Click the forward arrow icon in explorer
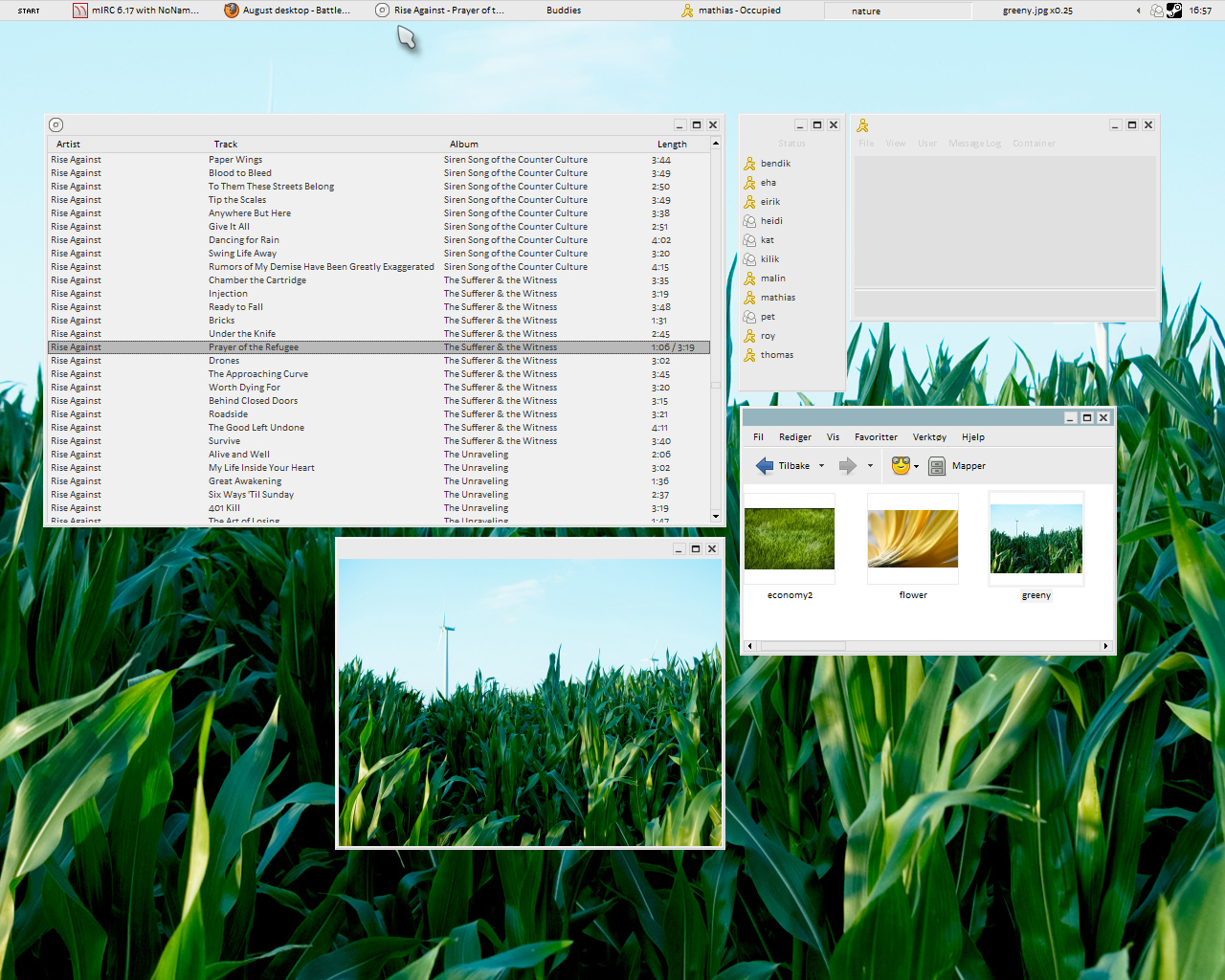 (x=847, y=466)
